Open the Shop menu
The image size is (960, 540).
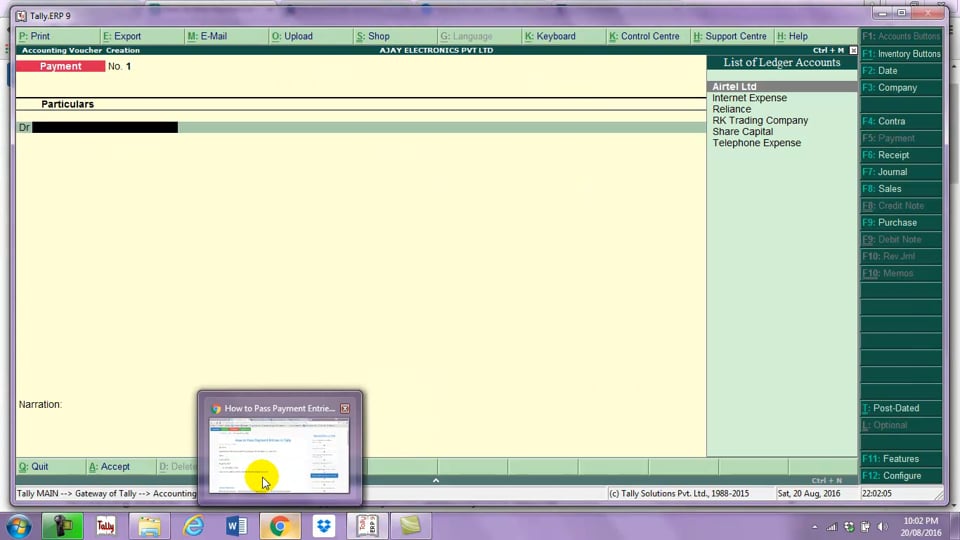(x=396, y=36)
